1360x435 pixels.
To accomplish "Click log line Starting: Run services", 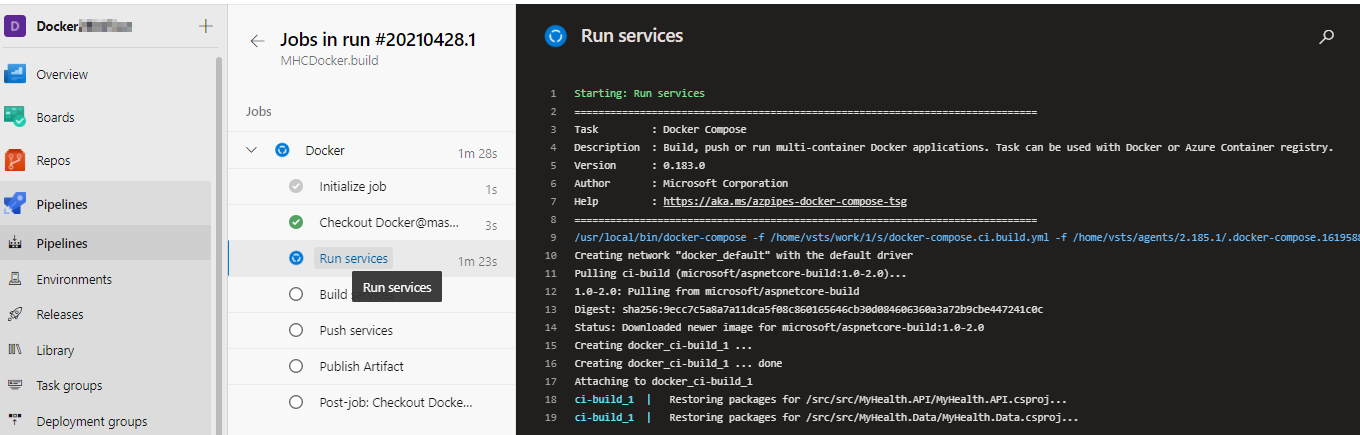I will (639, 93).
